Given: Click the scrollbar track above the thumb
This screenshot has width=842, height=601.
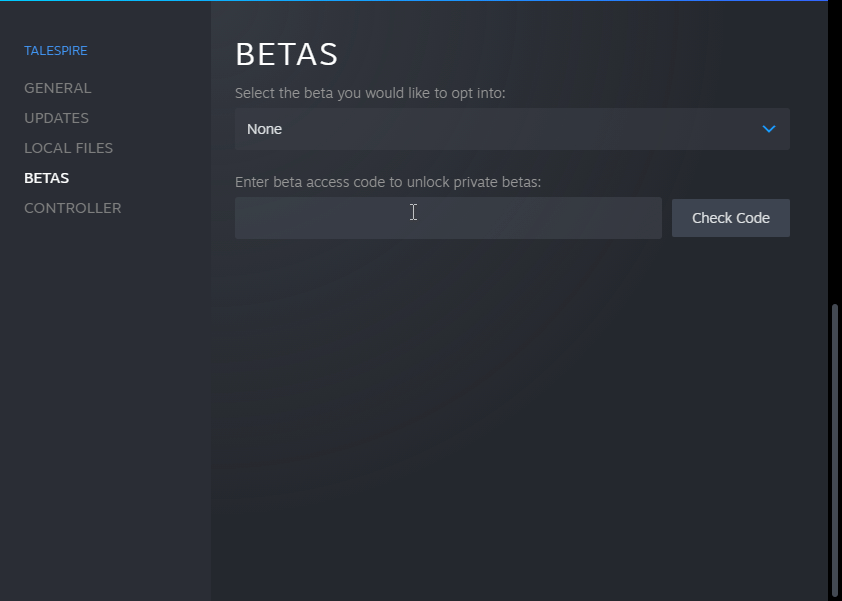Looking at the screenshot, I should (x=834, y=150).
